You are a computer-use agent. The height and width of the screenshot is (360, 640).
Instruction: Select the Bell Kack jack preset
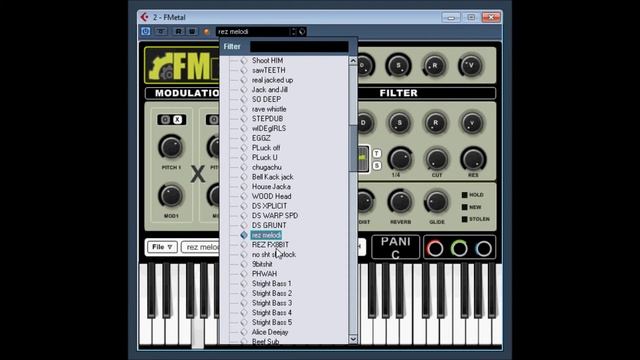[x=273, y=177]
